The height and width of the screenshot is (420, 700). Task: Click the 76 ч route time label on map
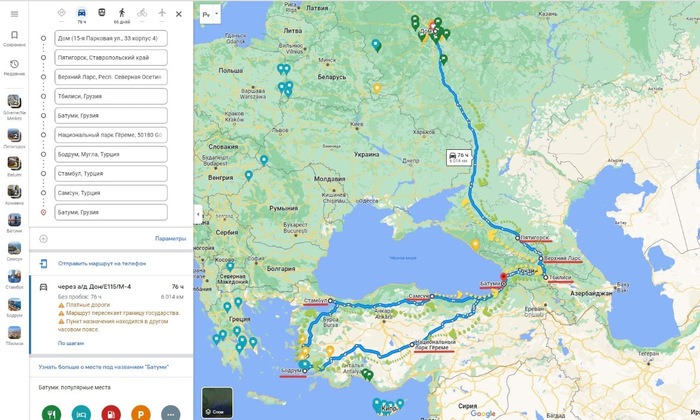(x=459, y=158)
